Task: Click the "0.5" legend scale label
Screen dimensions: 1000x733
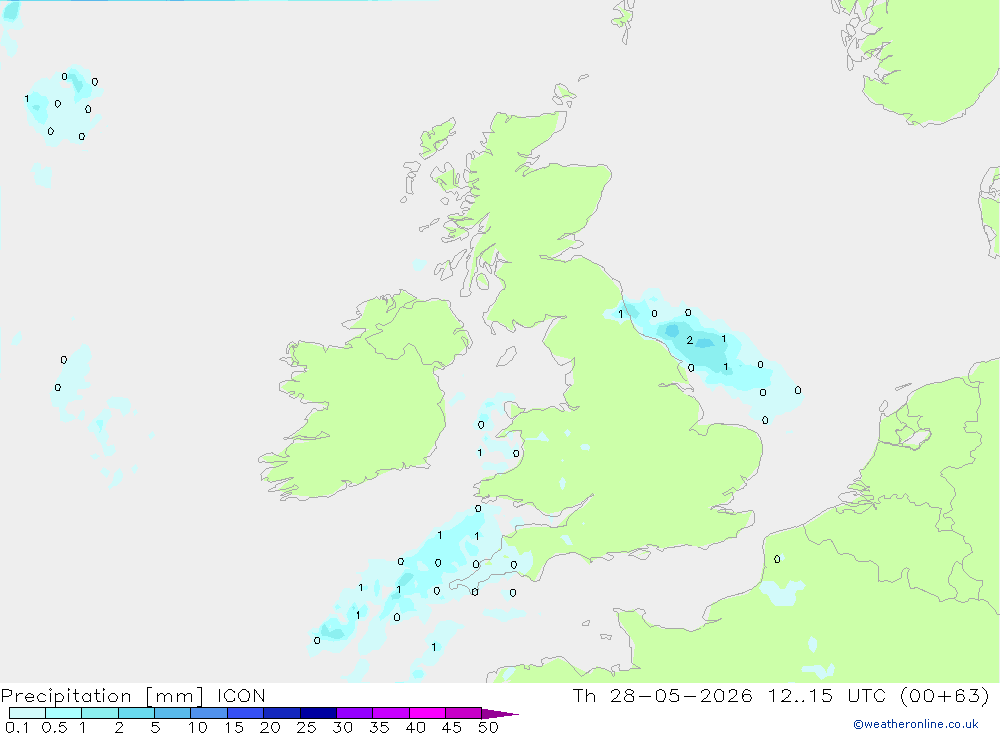Action: point(54,727)
